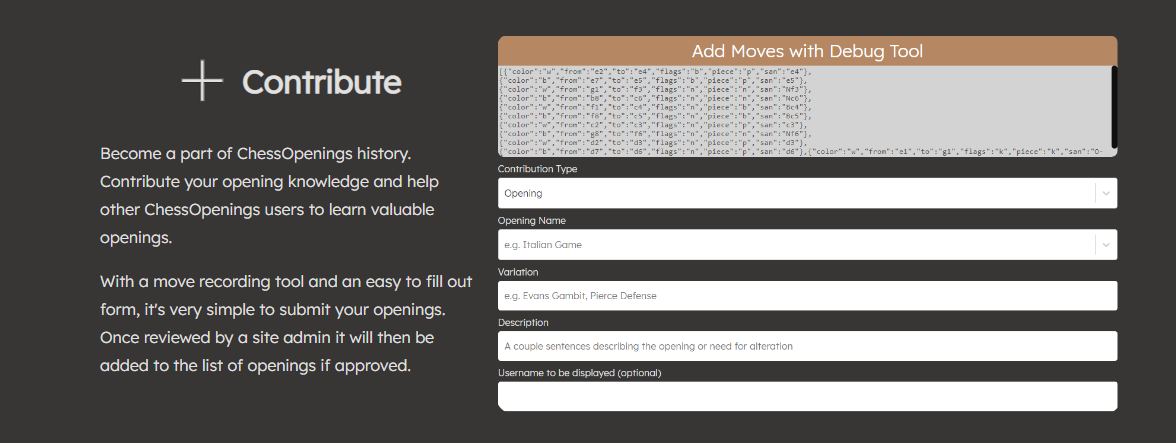
Task: Click the Contribute heading text
Action: click(322, 82)
